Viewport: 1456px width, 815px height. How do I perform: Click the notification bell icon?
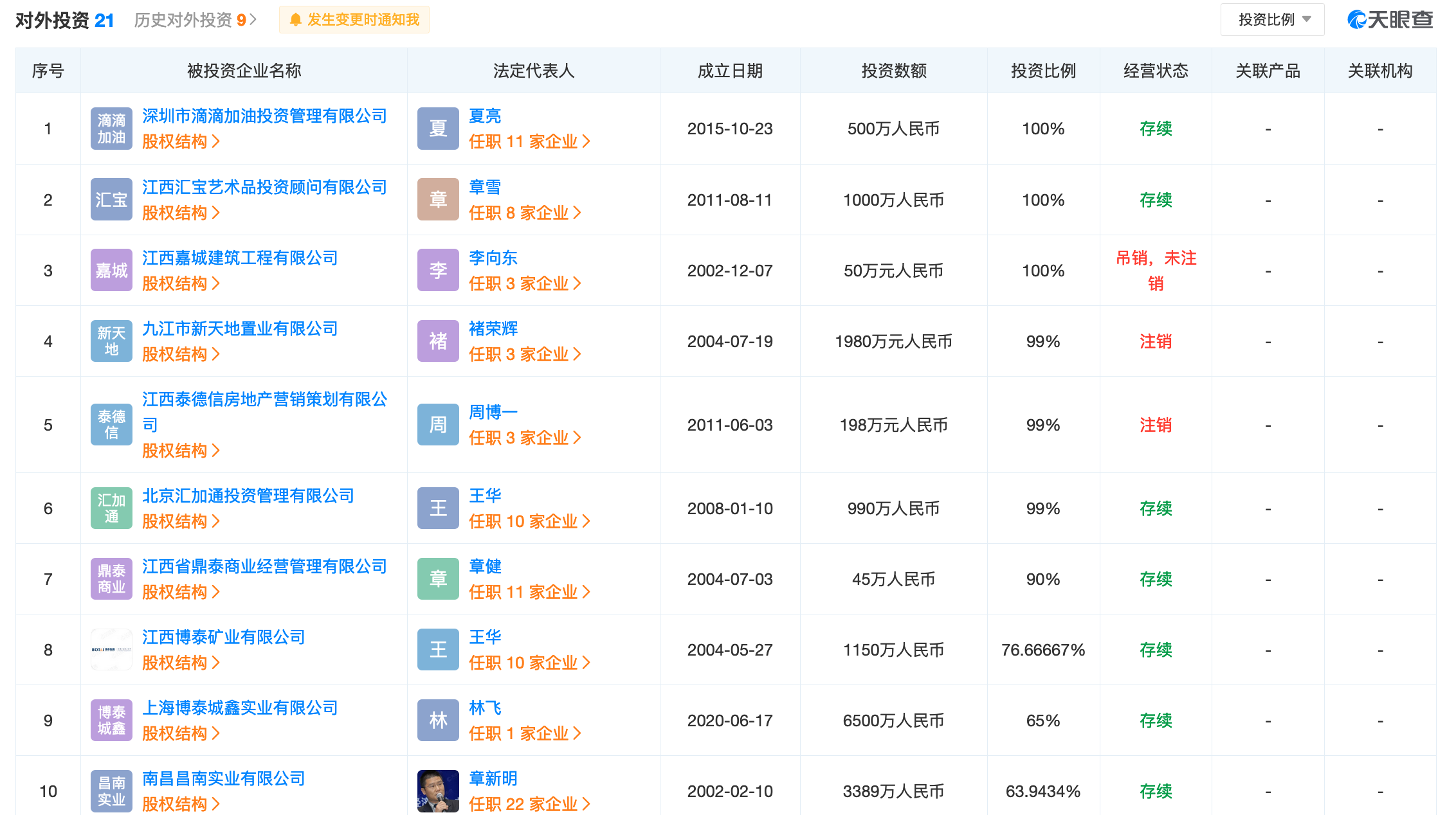point(295,20)
